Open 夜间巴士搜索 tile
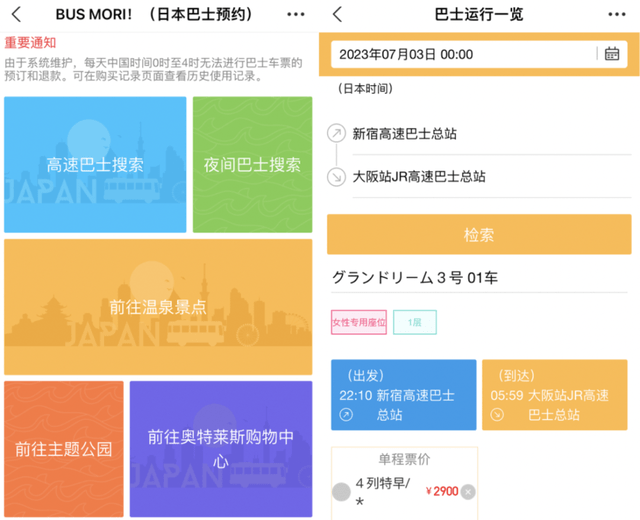Viewport: 640px width, 520px height. (x=253, y=164)
